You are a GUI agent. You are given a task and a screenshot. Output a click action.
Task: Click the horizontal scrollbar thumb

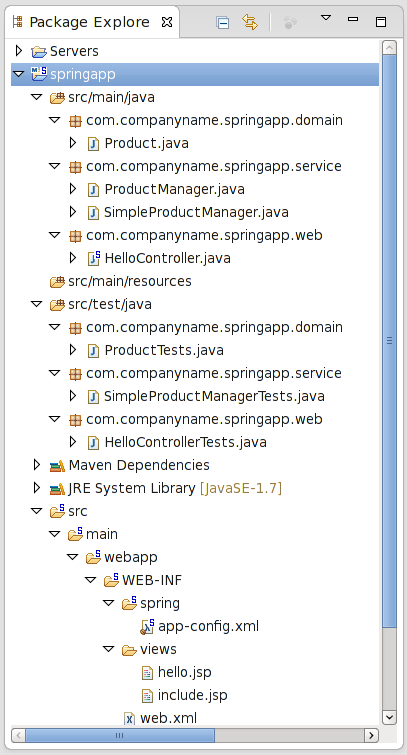pos(120,735)
